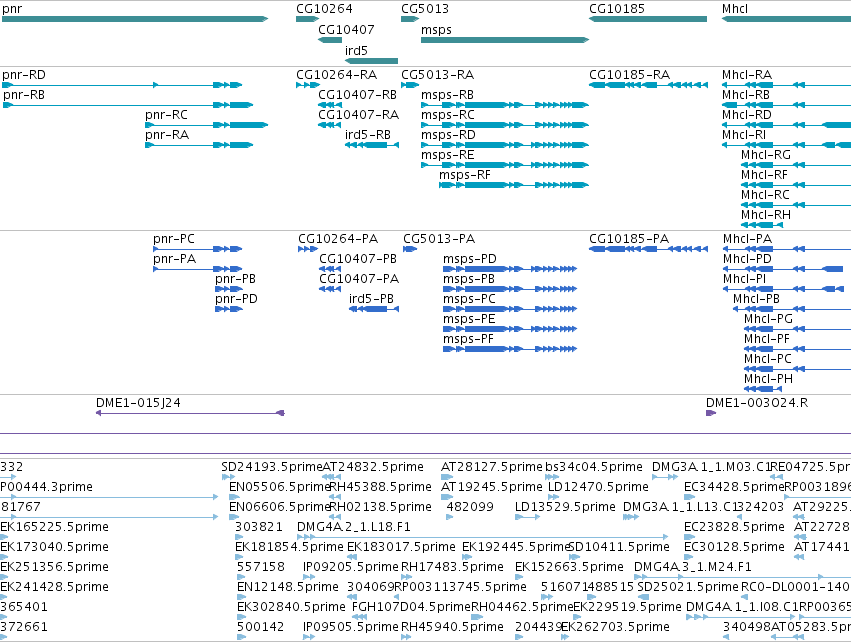Click the msps gene name label
This screenshot has width=851, height=642.
coord(436,30)
